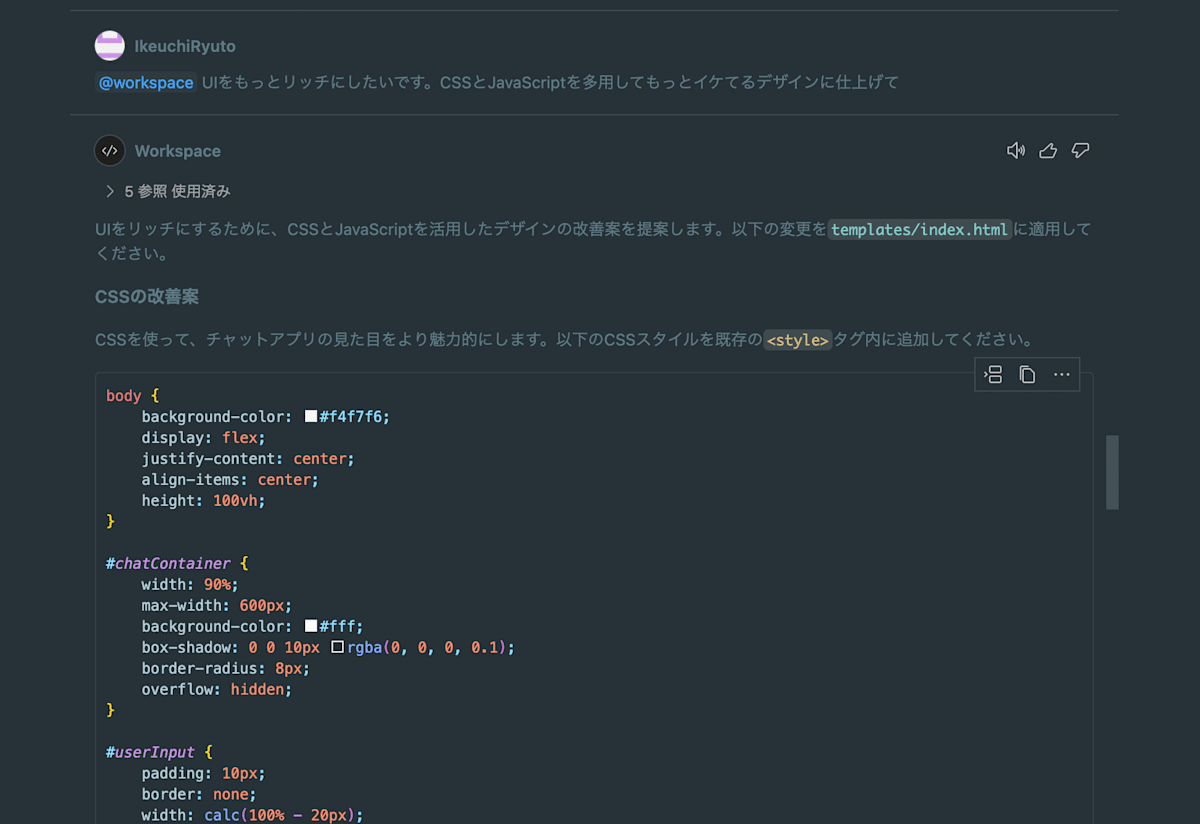1200x824 pixels.
Task: Click the CSSの改善案 heading
Action: [x=147, y=297]
